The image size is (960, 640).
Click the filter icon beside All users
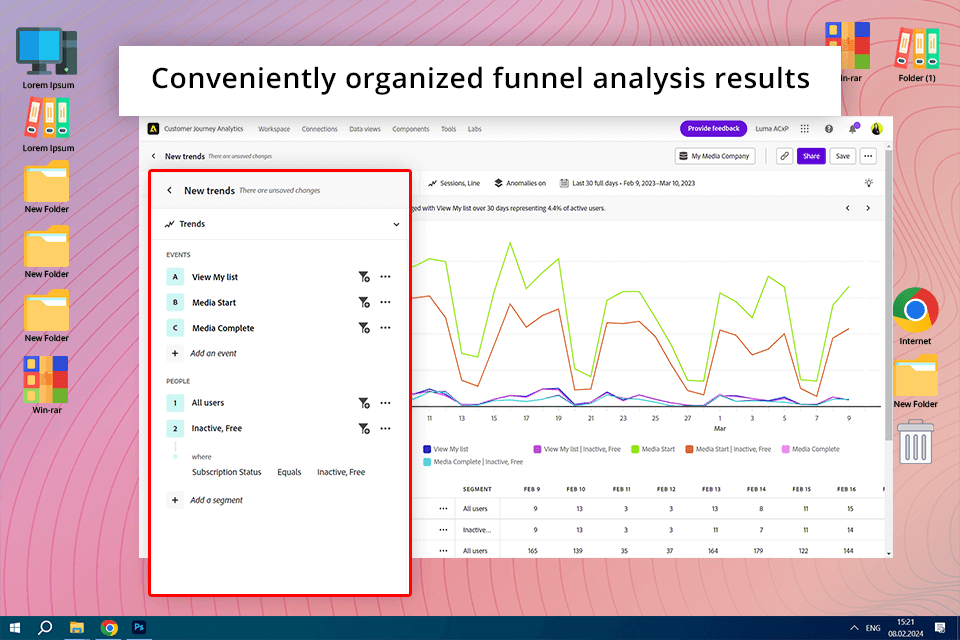pyautogui.click(x=364, y=403)
